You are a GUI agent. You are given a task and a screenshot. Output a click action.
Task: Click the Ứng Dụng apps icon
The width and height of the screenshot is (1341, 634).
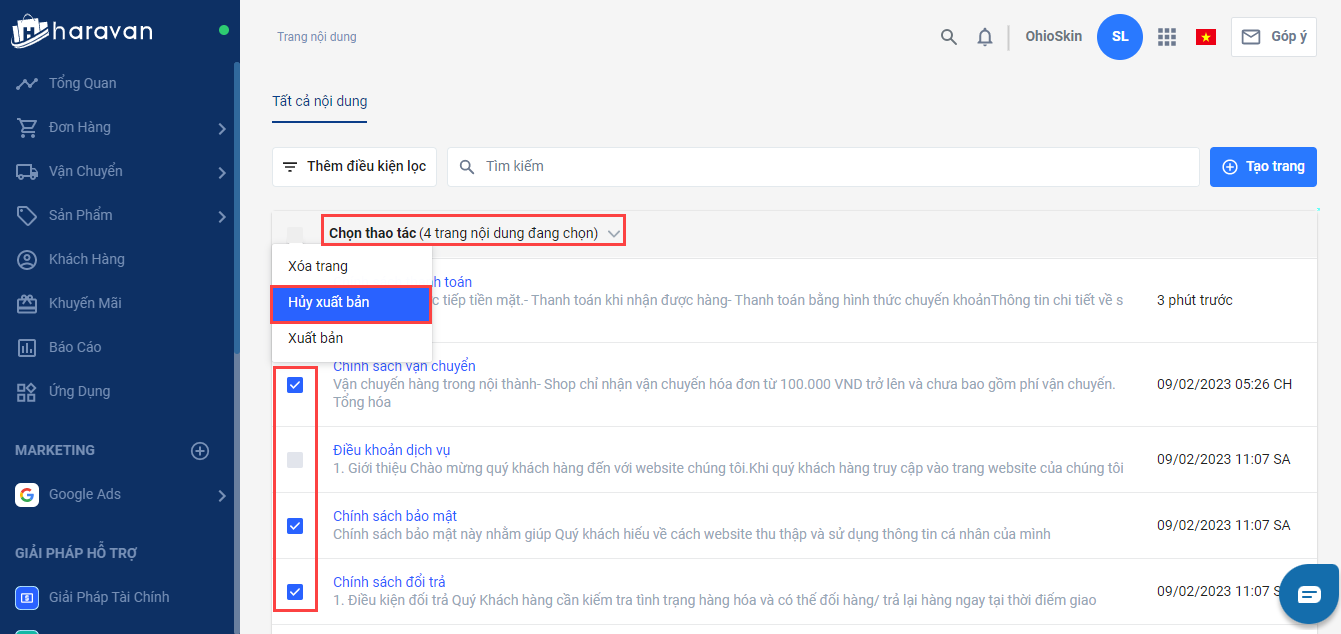[x=27, y=391]
